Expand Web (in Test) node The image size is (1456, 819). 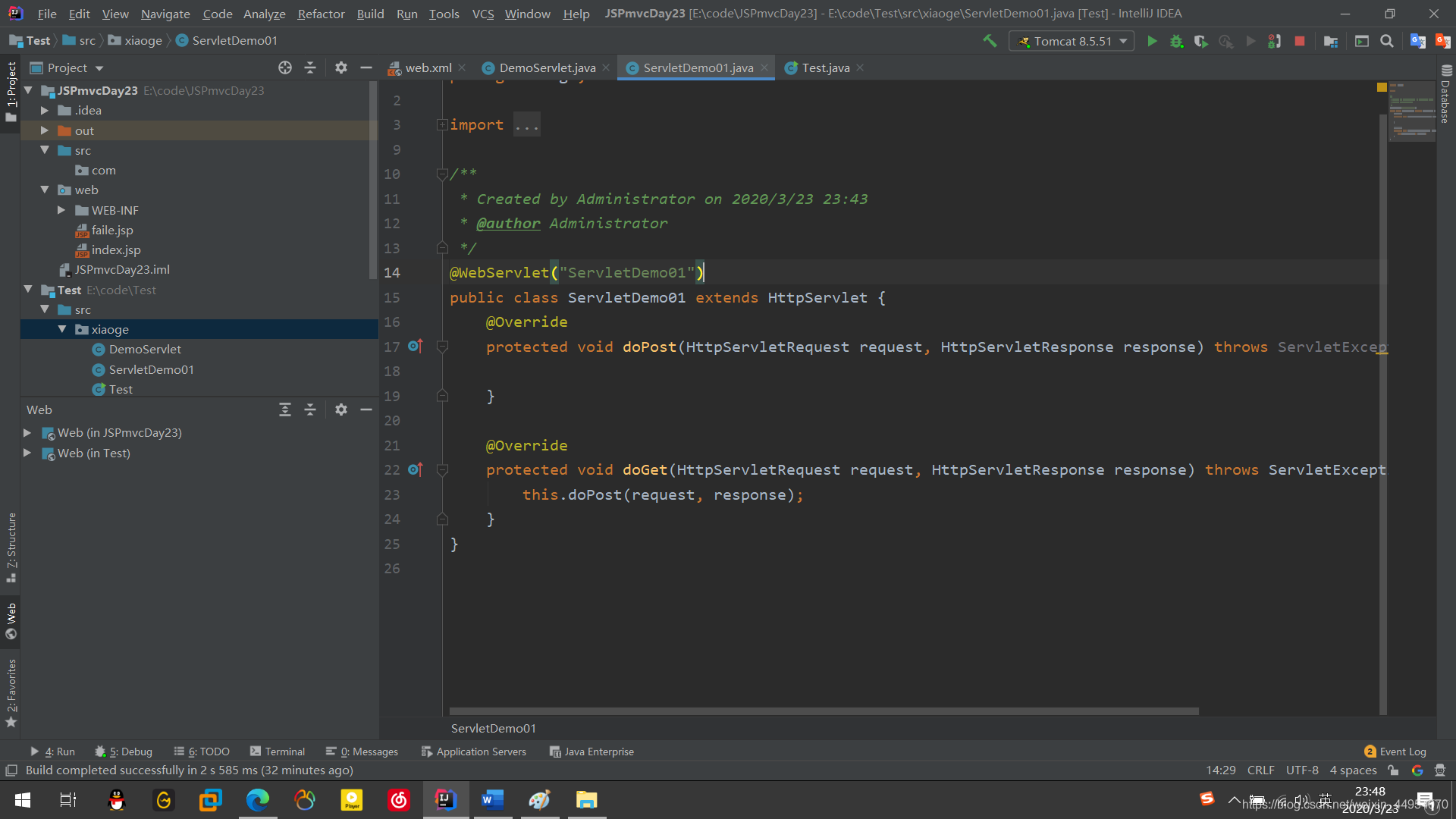point(27,453)
